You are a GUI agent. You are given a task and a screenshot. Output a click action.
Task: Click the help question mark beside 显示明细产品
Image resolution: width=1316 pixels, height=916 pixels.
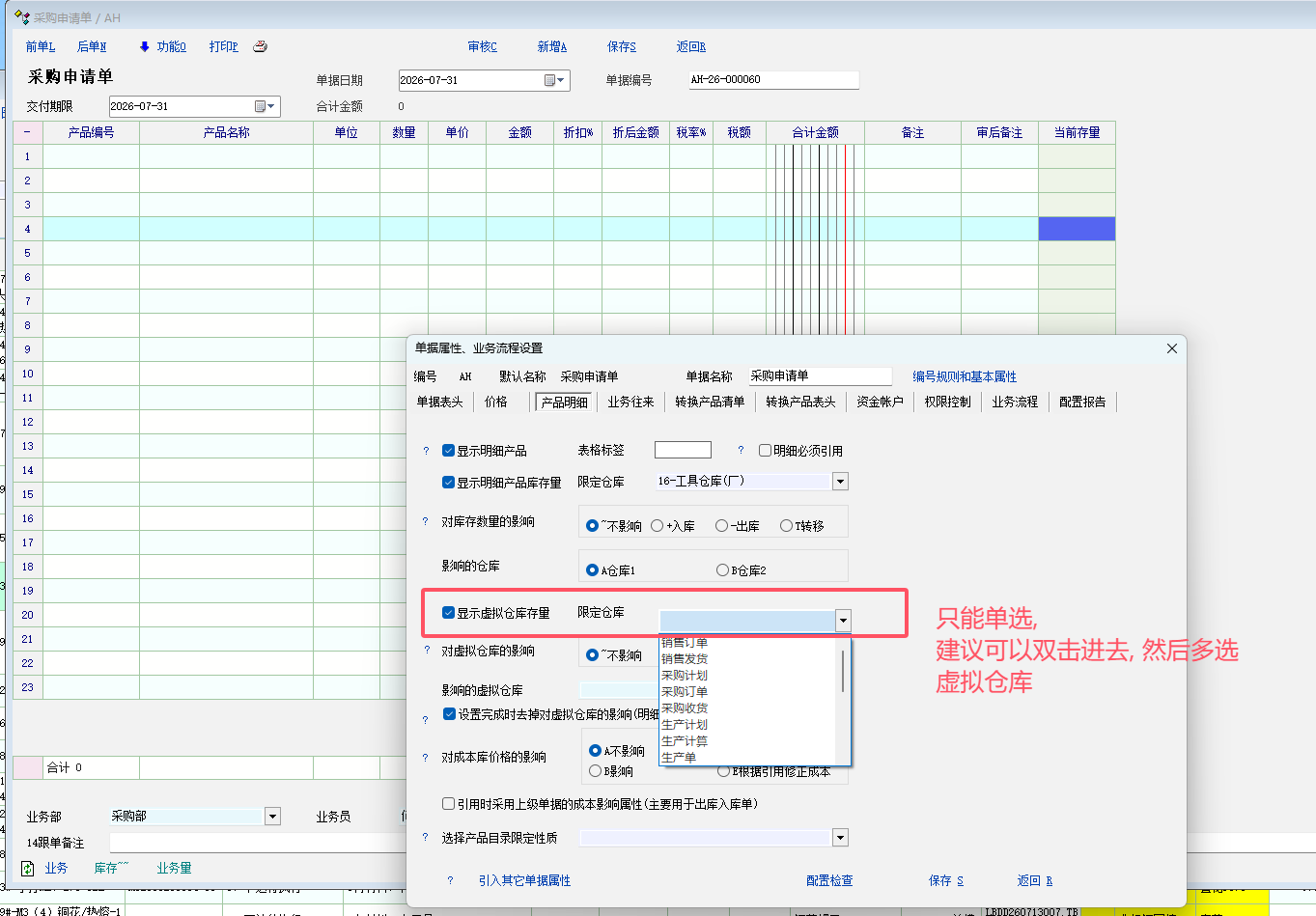[426, 451]
